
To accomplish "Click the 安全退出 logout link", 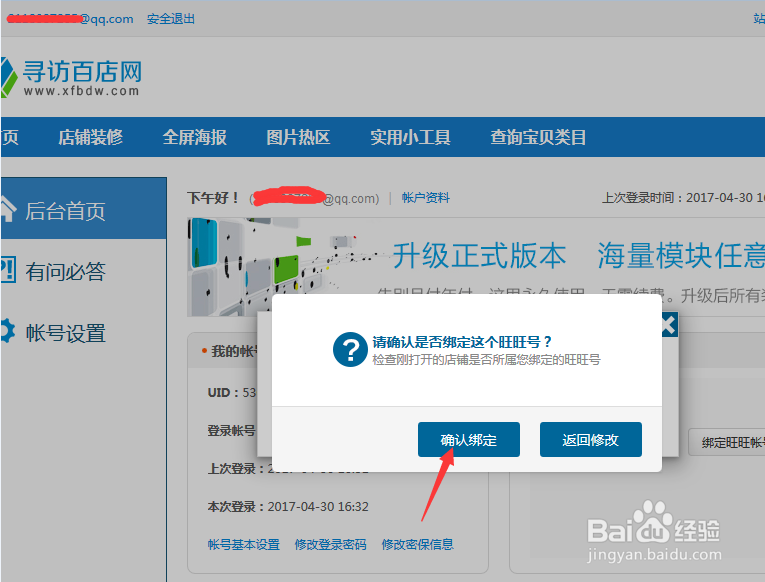I will pos(171,19).
